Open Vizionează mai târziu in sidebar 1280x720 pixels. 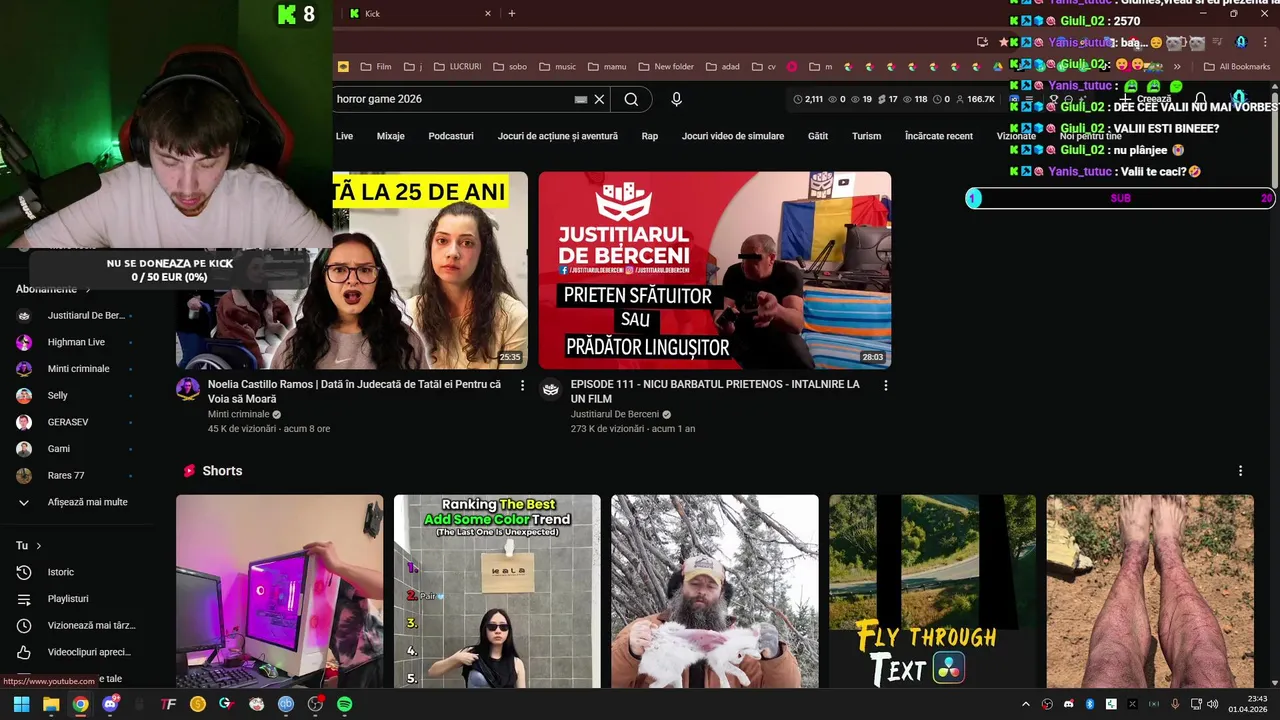tap(76, 625)
